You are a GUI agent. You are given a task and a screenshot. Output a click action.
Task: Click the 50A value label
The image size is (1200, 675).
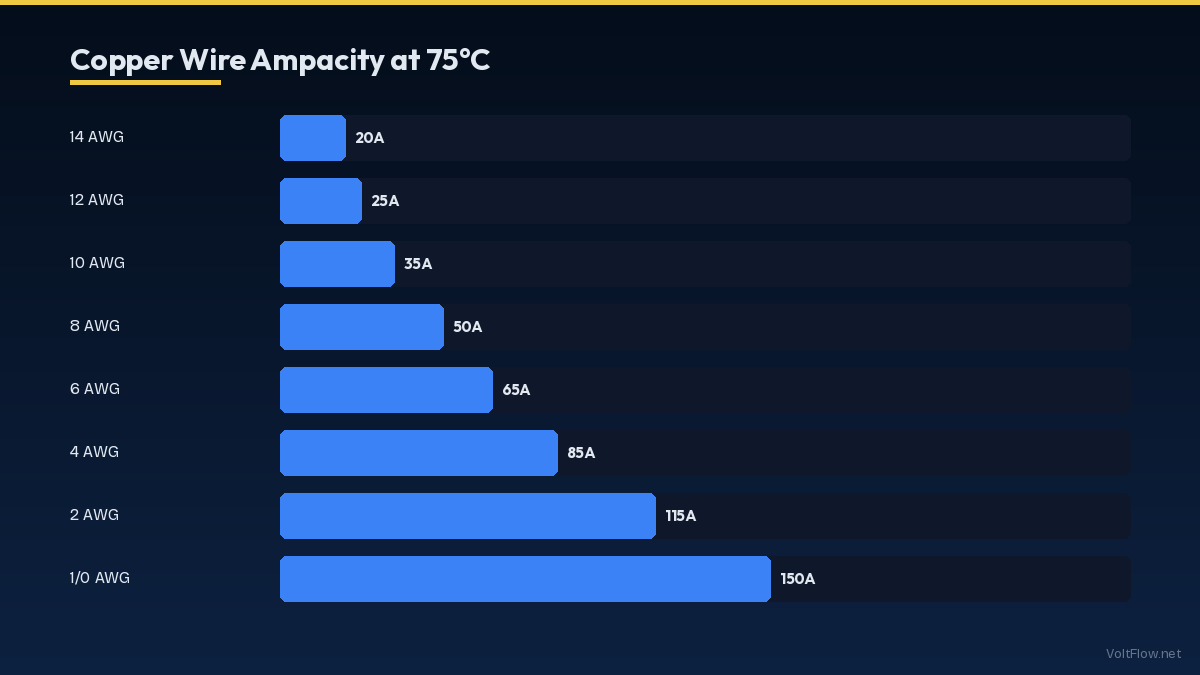tap(467, 327)
